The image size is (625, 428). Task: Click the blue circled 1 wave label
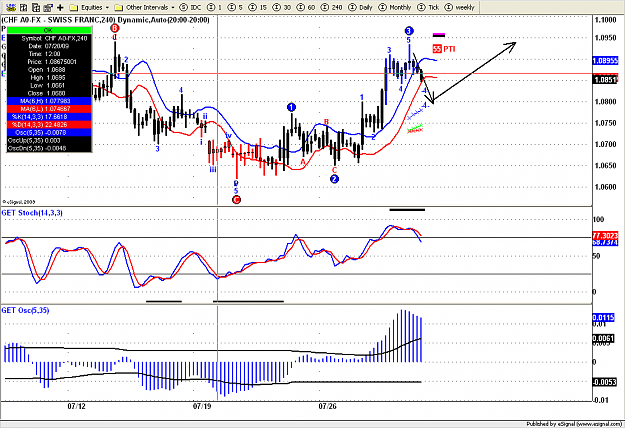coord(291,107)
